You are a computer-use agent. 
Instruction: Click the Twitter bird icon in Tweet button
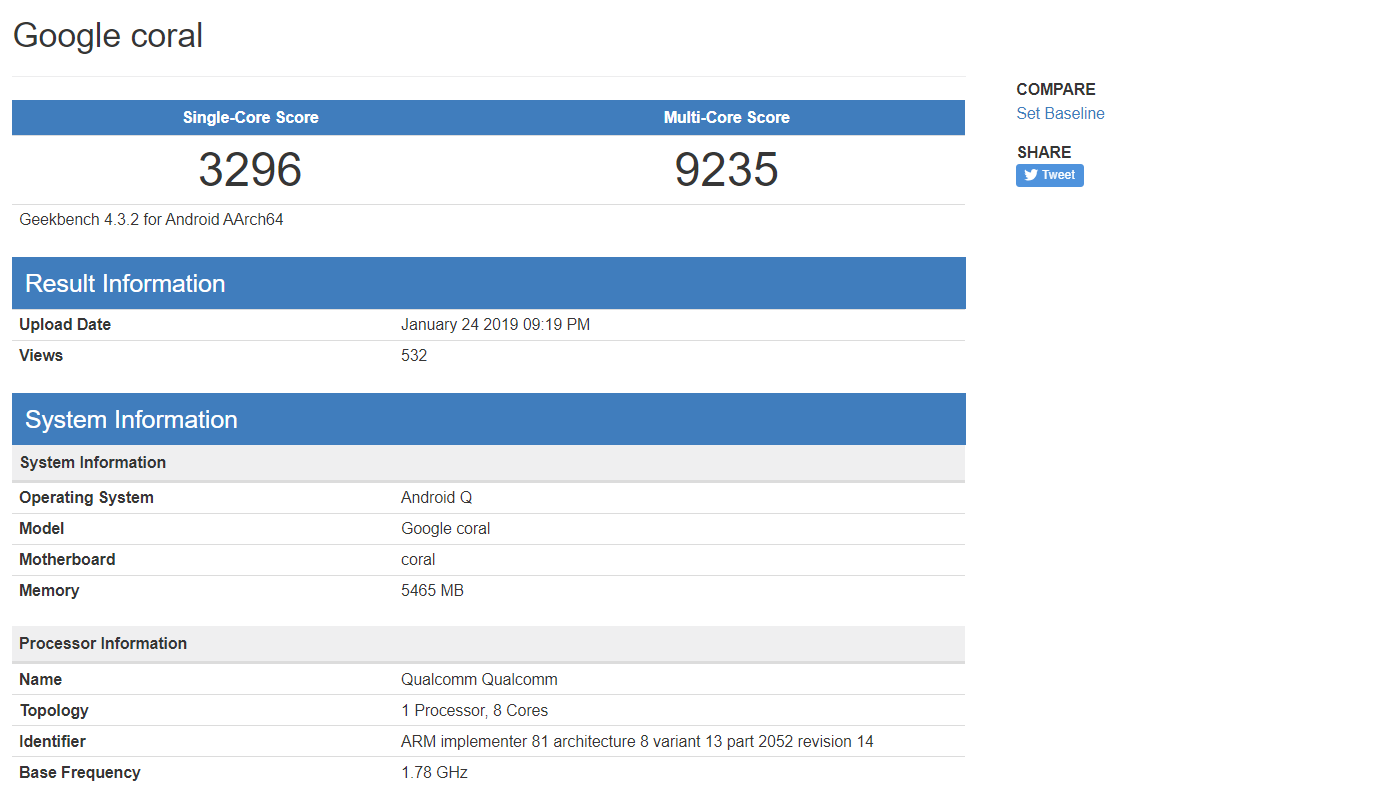pos(1030,175)
